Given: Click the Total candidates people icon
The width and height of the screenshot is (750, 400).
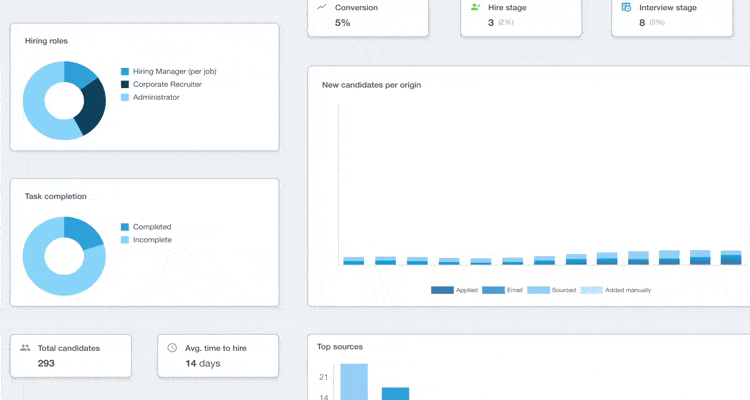Looking at the screenshot, I should (x=25, y=348).
